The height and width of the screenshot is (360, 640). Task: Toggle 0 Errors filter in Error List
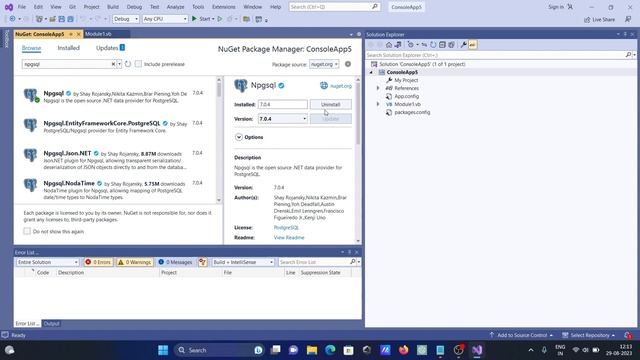coord(98,262)
